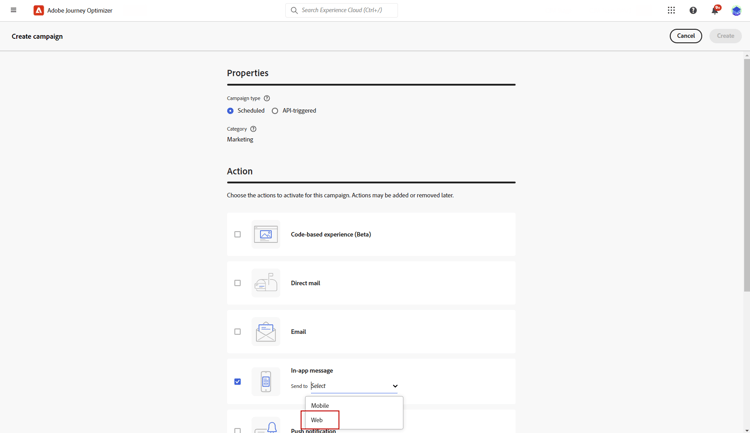Screen dimensions: 750x433
Task: Choose Mobile from the Send to list
Action: [x=354, y=406]
